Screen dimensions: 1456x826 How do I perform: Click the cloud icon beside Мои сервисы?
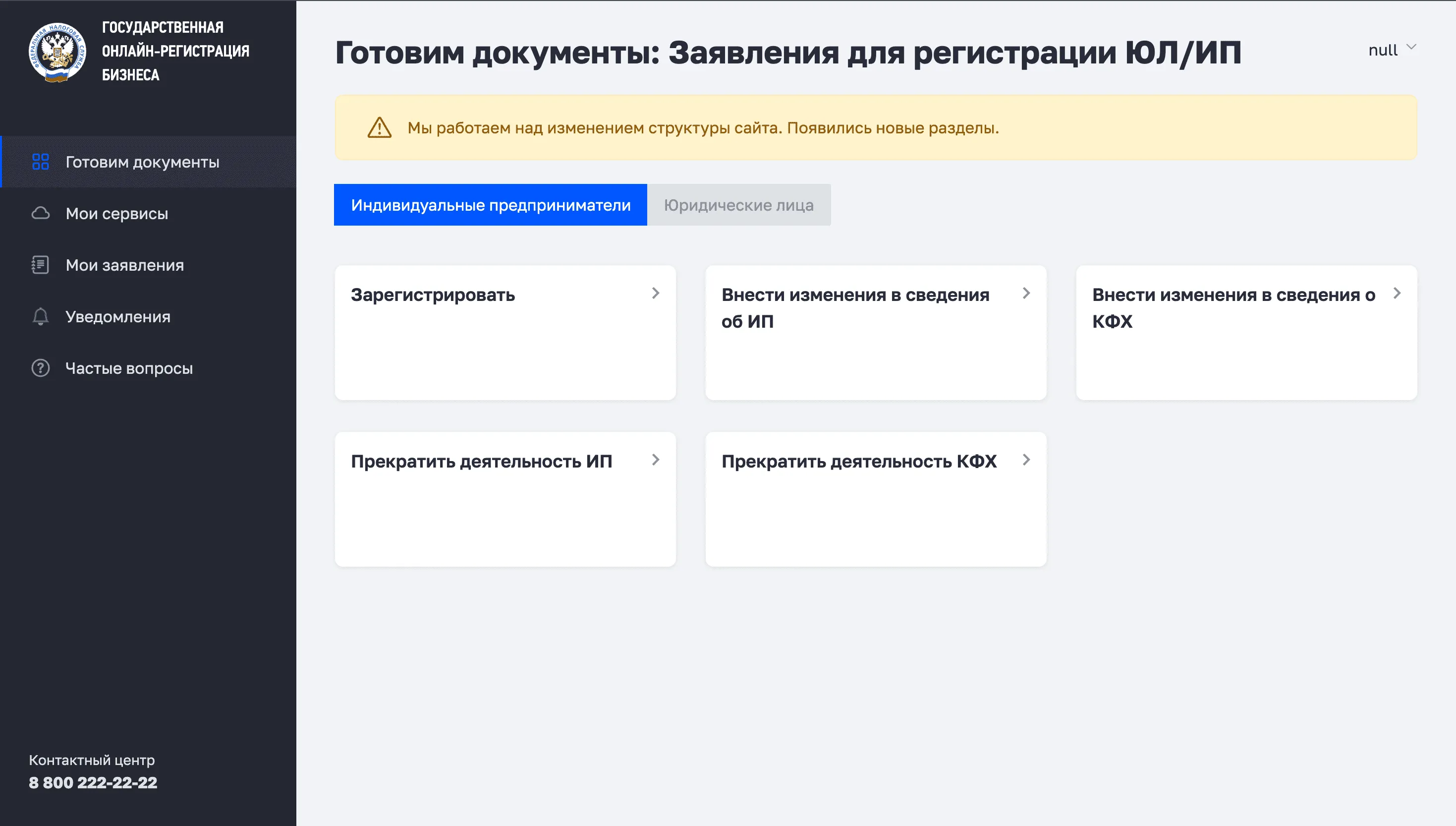(x=40, y=213)
